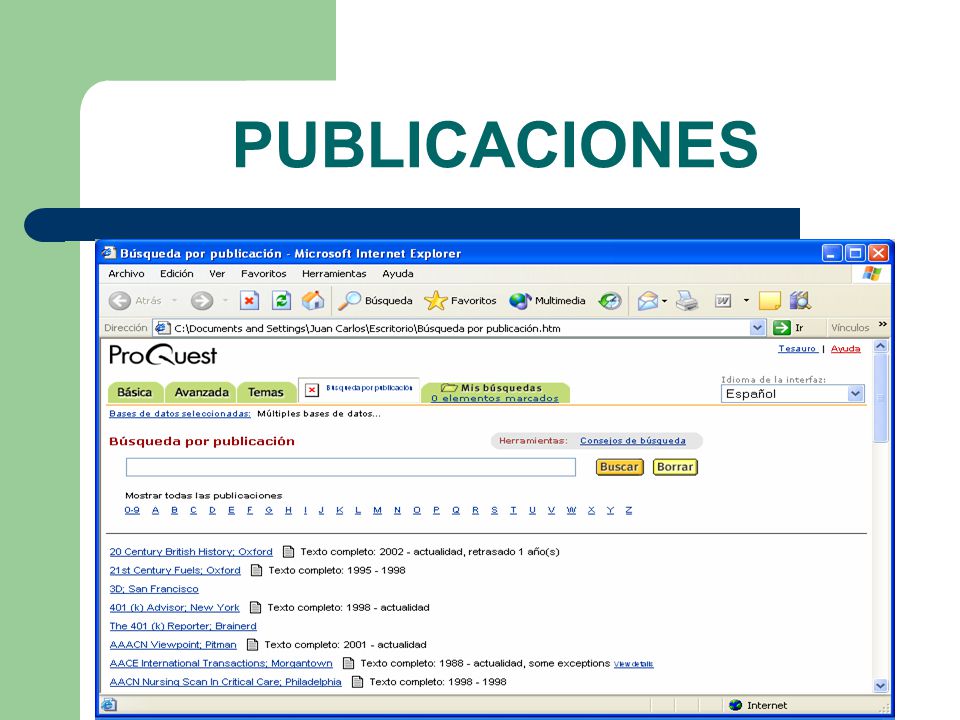
Task: Show publications starting with letter Z
Action: click(628, 510)
